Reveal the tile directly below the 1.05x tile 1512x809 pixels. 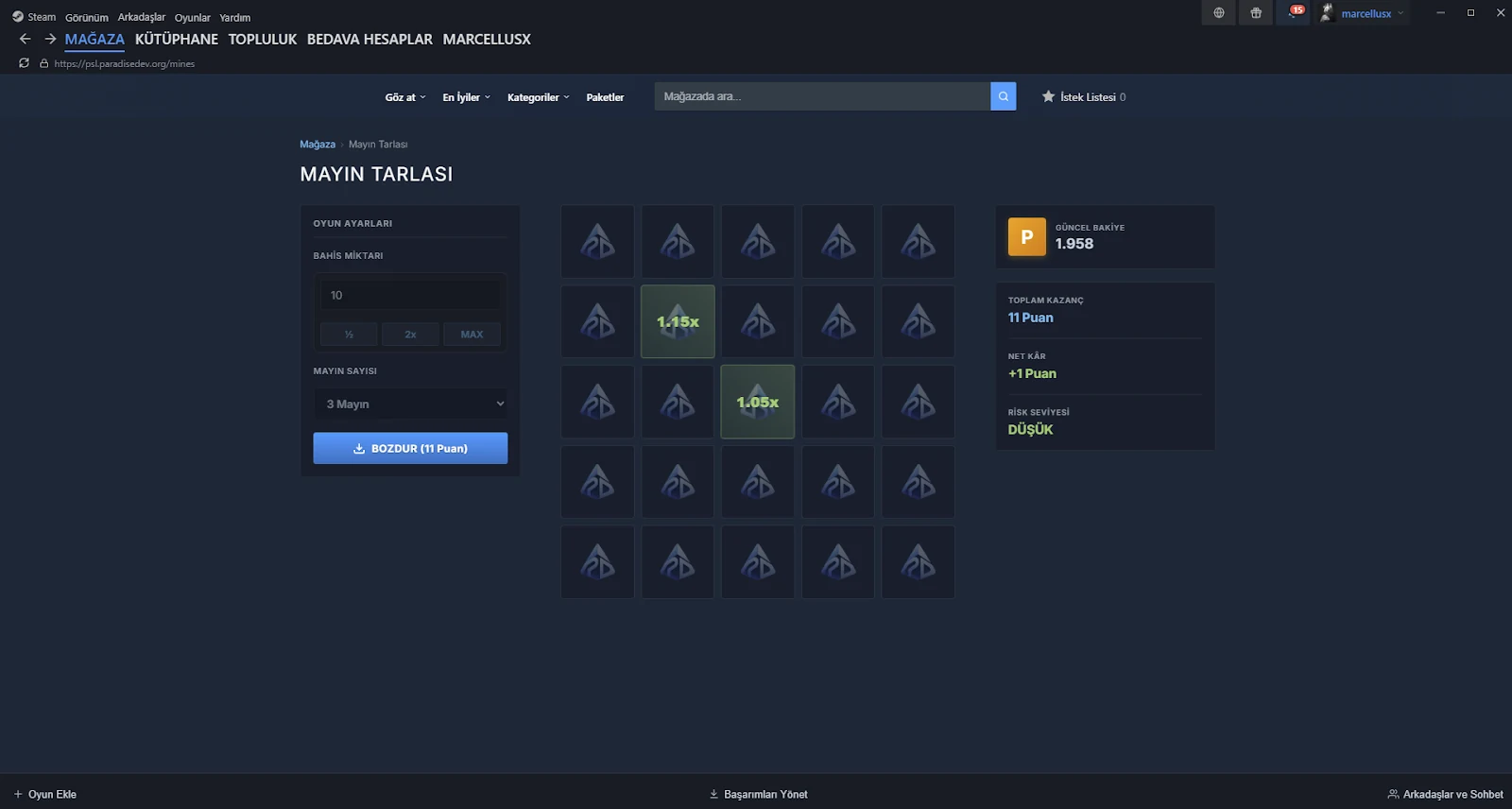coord(758,482)
